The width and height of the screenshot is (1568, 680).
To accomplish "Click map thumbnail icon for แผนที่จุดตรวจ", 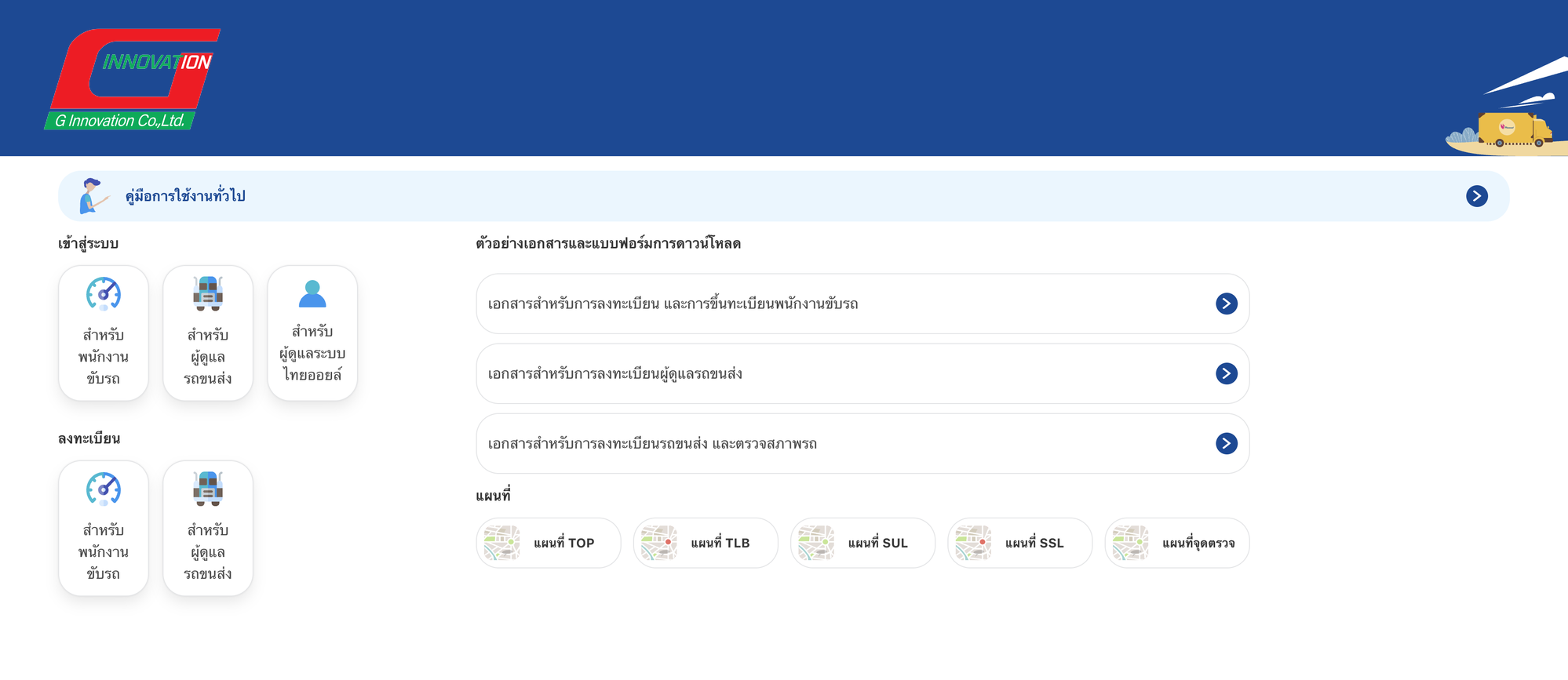I will 1130,543.
